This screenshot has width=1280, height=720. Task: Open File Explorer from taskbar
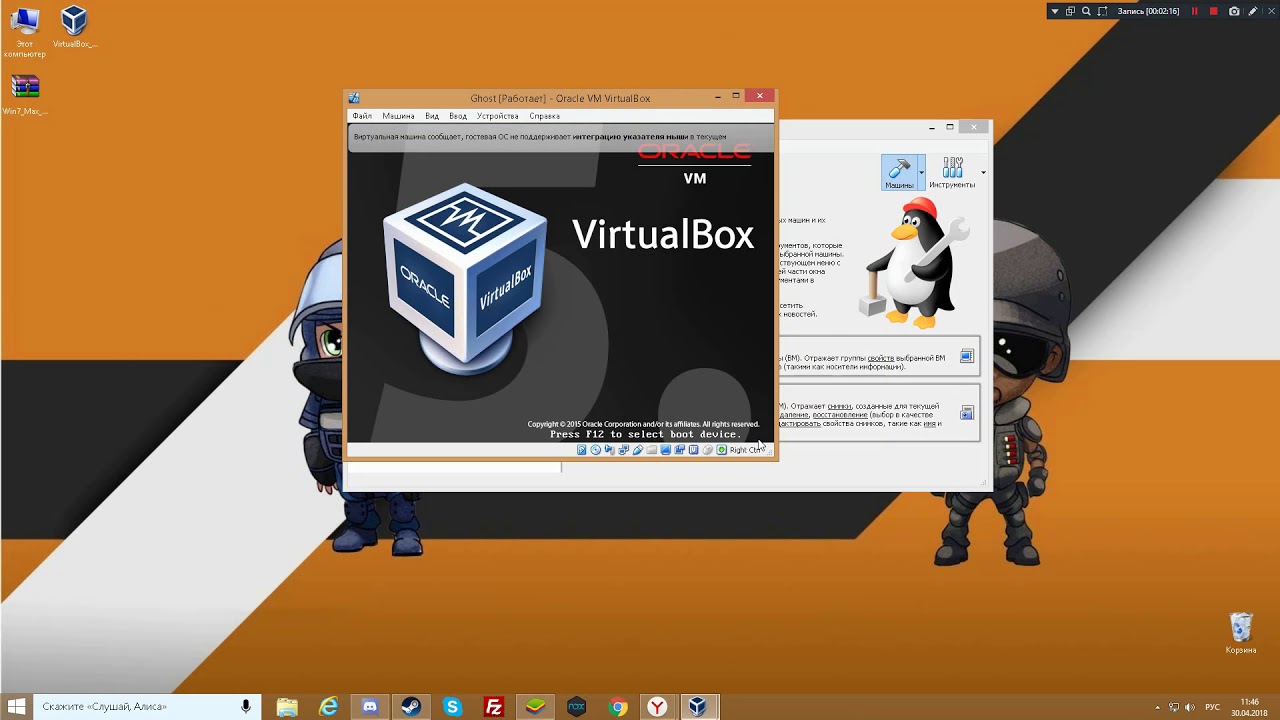pos(287,707)
